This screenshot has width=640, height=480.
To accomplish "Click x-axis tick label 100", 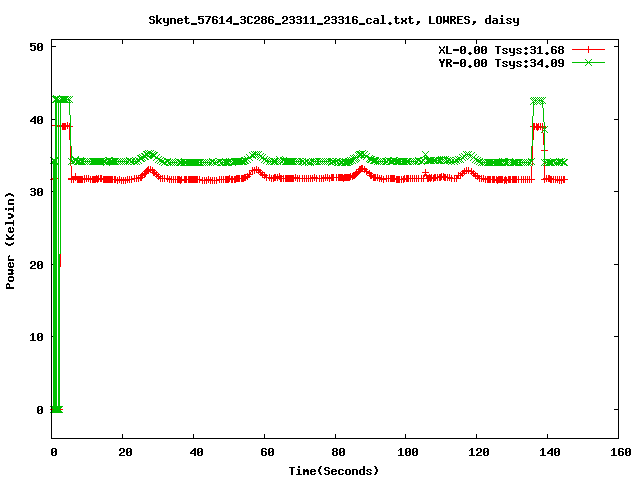I will [408, 452].
